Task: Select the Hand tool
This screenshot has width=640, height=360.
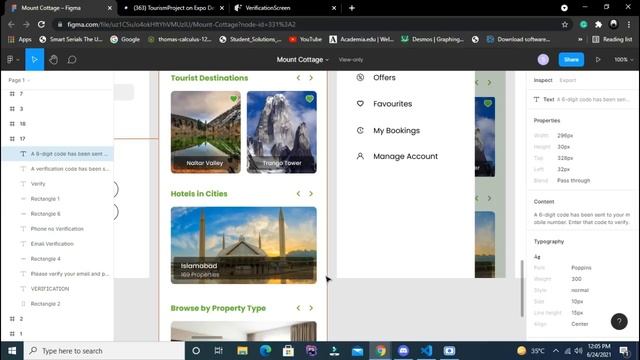Action: point(53,60)
